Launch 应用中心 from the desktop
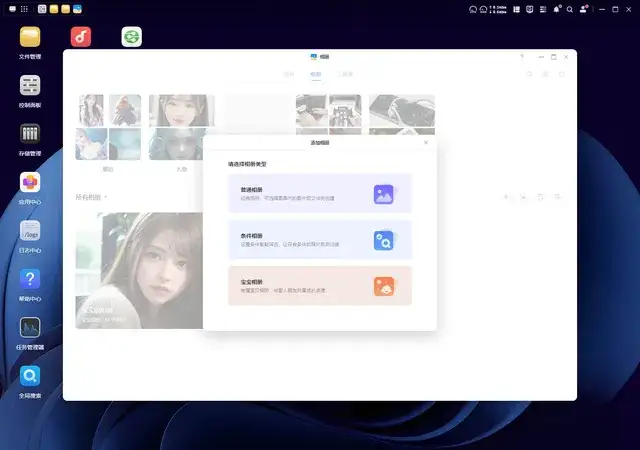 point(30,182)
